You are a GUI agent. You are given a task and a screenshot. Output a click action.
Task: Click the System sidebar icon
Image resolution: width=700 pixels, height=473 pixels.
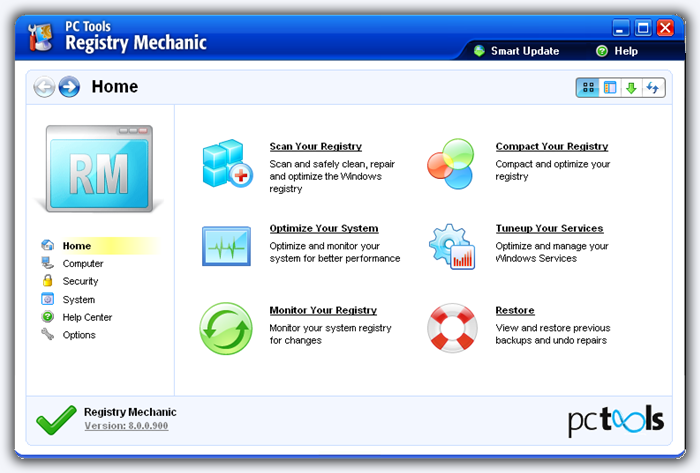click(x=48, y=299)
